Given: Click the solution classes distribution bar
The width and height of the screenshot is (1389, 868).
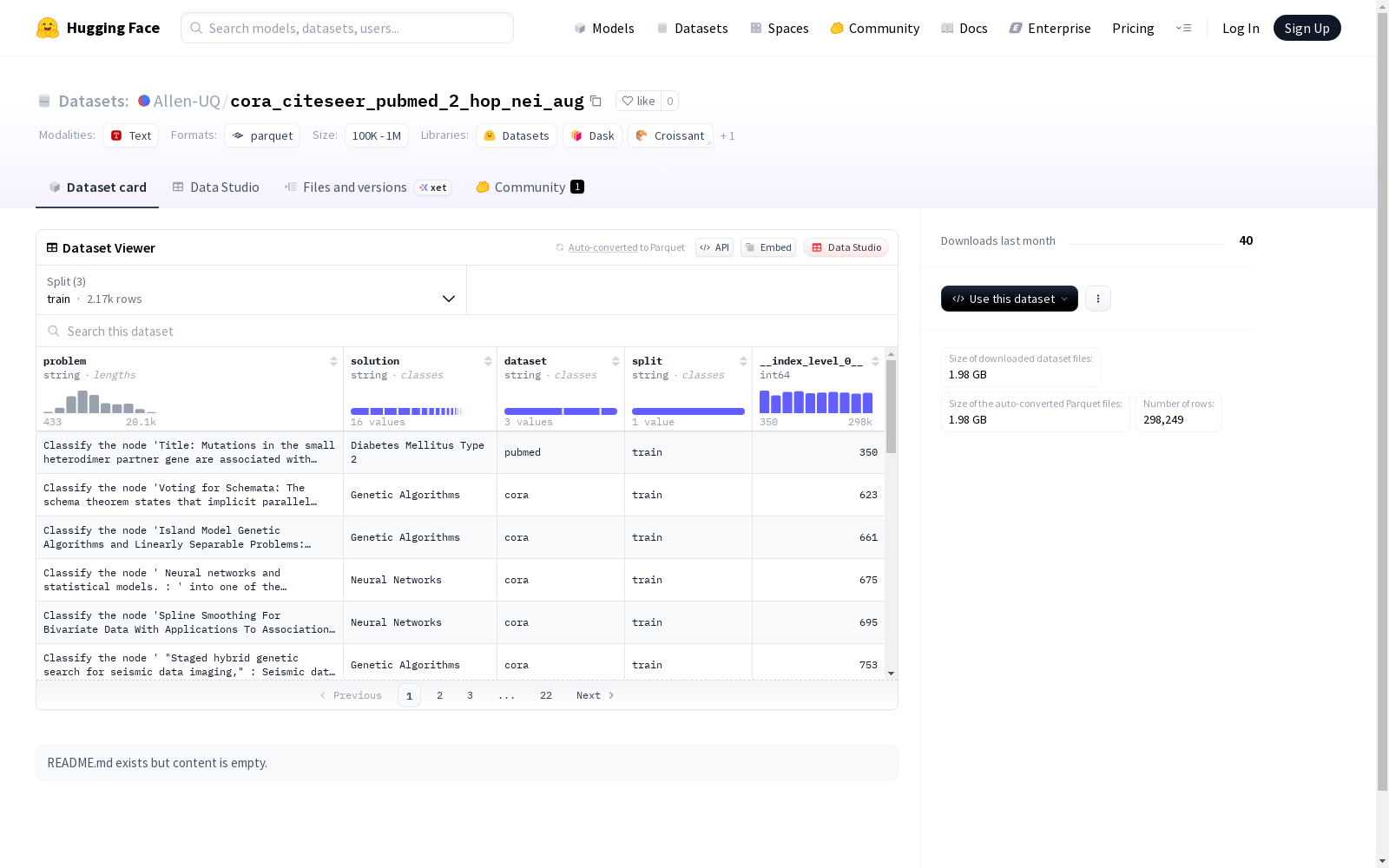Looking at the screenshot, I should (406, 411).
